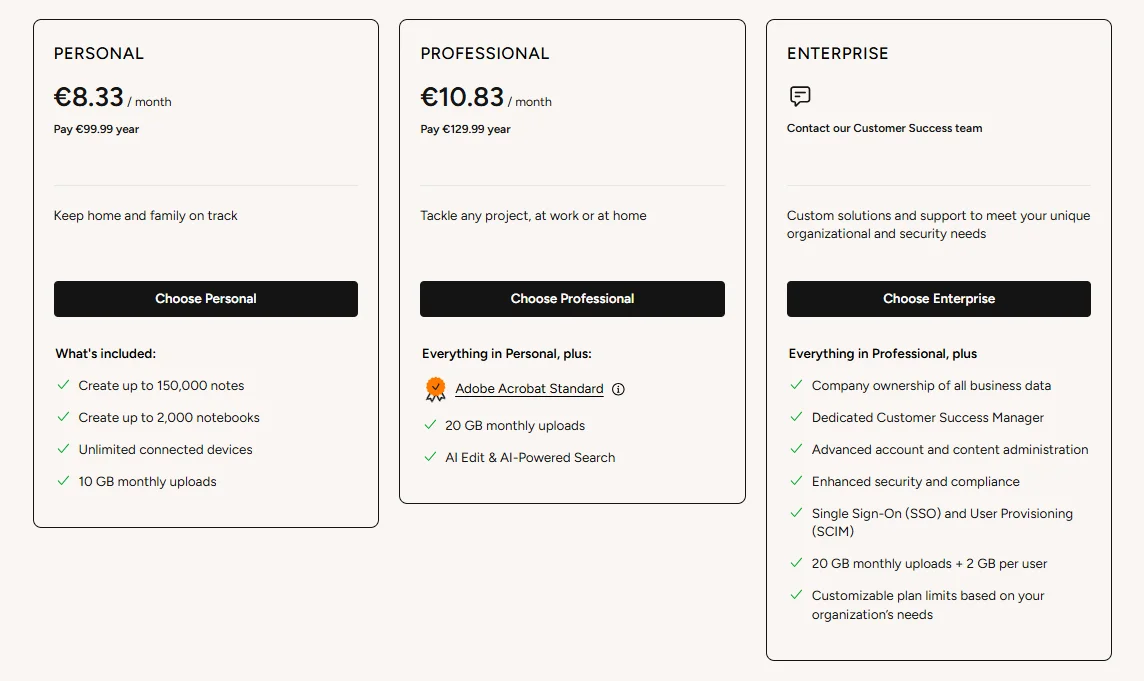Viewport: 1144px width, 681px height.
Task: Click checkmark beside Unlimited connected devices
Action: pos(63,449)
